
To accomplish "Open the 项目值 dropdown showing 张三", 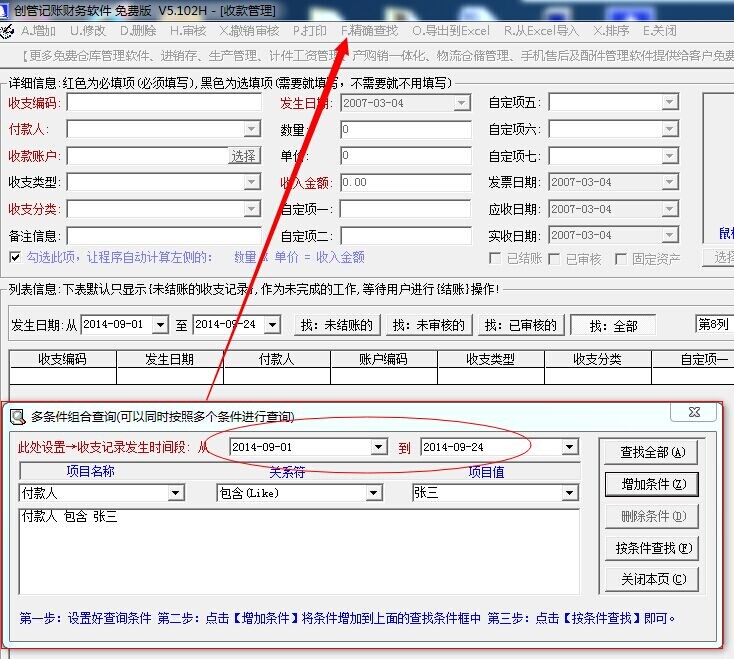I will point(570,493).
